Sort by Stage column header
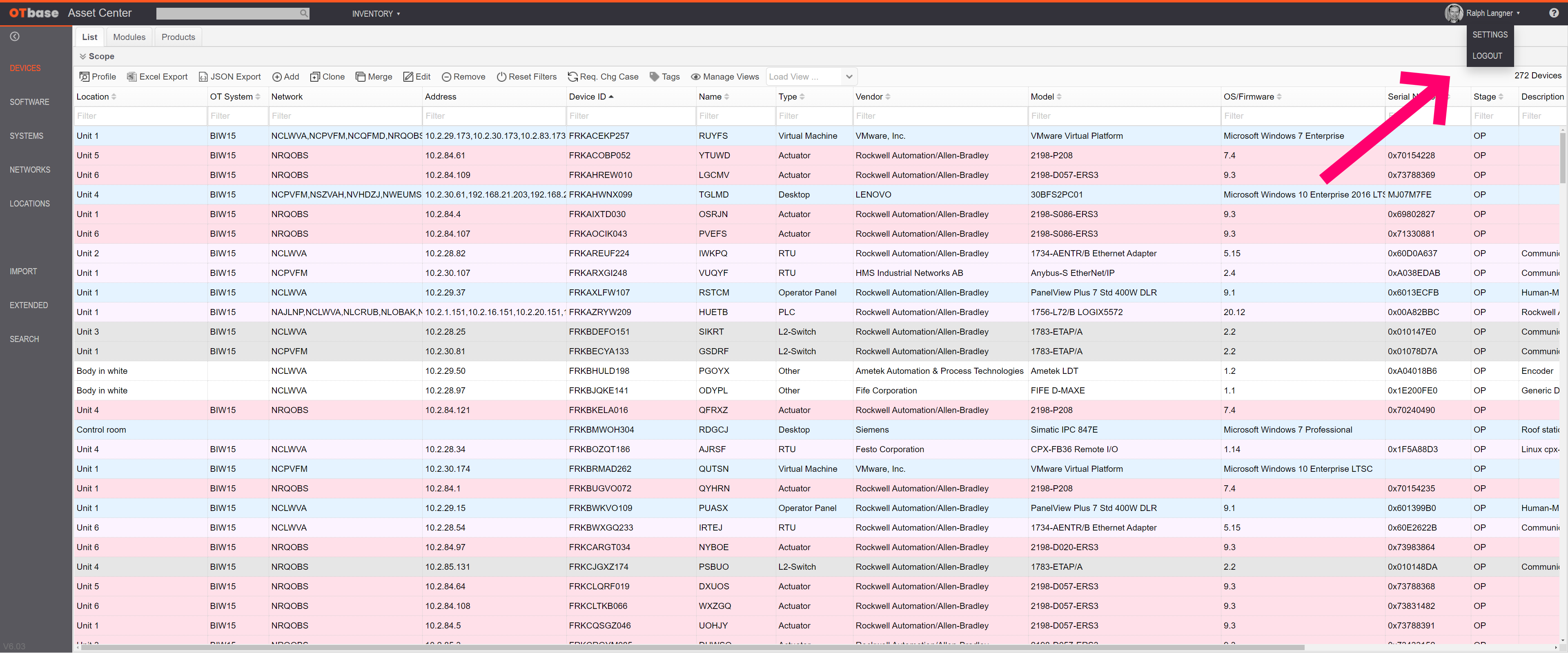The height and width of the screenshot is (653, 1568). (1488, 97)
